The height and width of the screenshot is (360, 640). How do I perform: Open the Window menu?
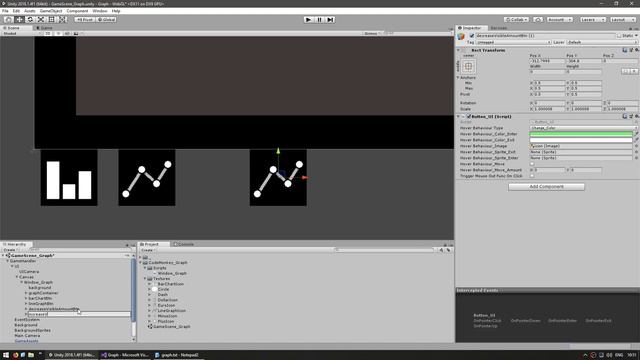coord(100,11)
